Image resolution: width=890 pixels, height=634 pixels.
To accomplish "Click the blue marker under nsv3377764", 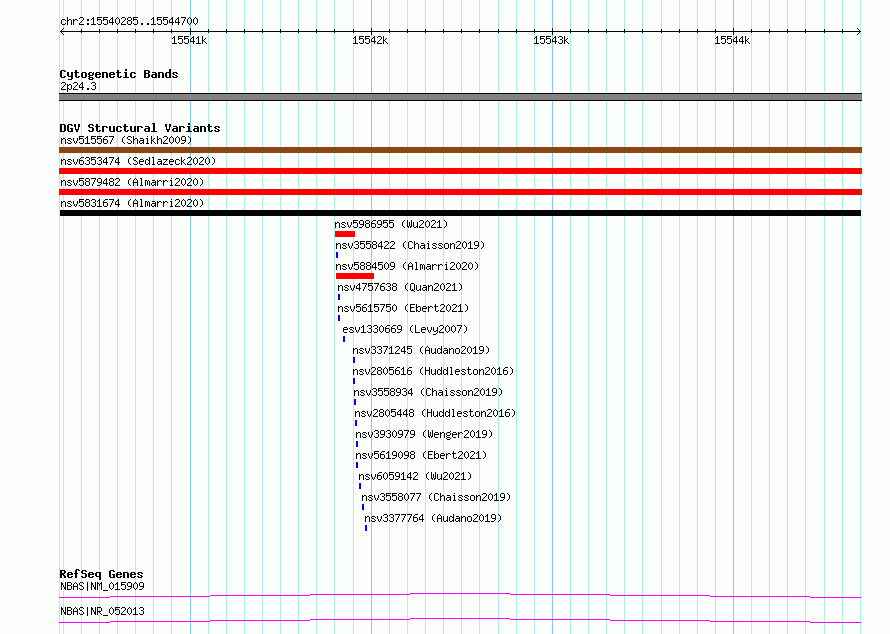I will click(x=366, y=528).
